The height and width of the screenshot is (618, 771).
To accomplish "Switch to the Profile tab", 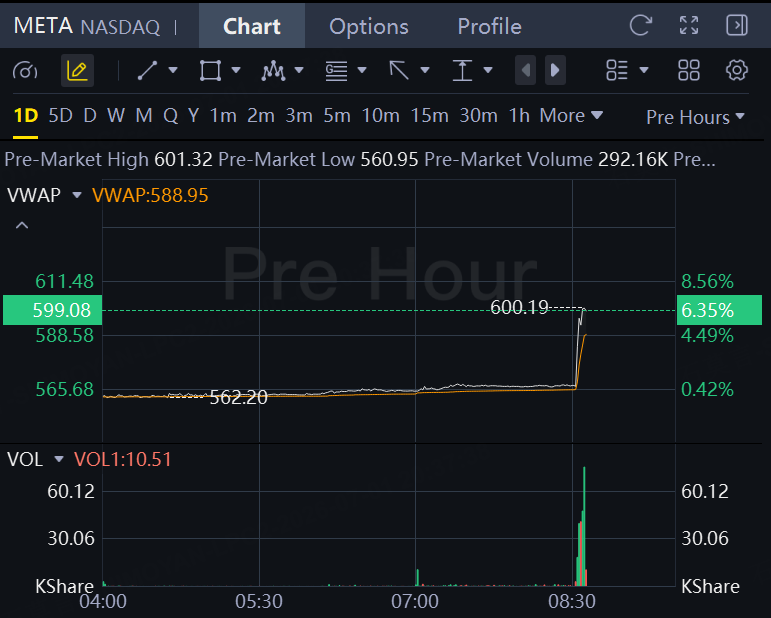I will (489, 26).
